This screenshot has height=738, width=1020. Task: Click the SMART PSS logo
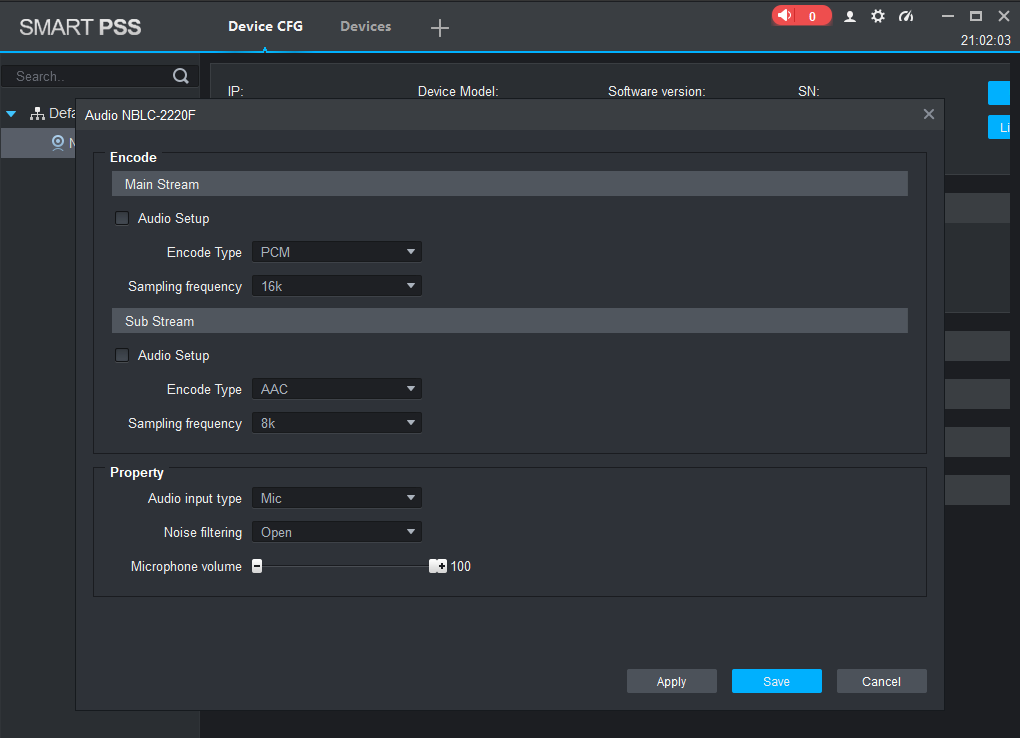point(80,27)
